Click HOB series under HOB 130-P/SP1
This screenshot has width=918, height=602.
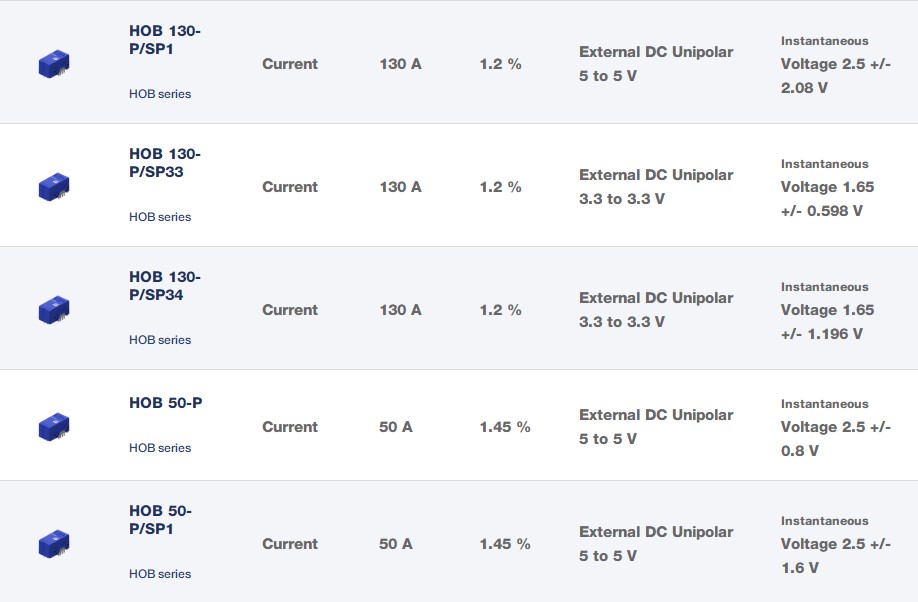(x=160, y=94)
